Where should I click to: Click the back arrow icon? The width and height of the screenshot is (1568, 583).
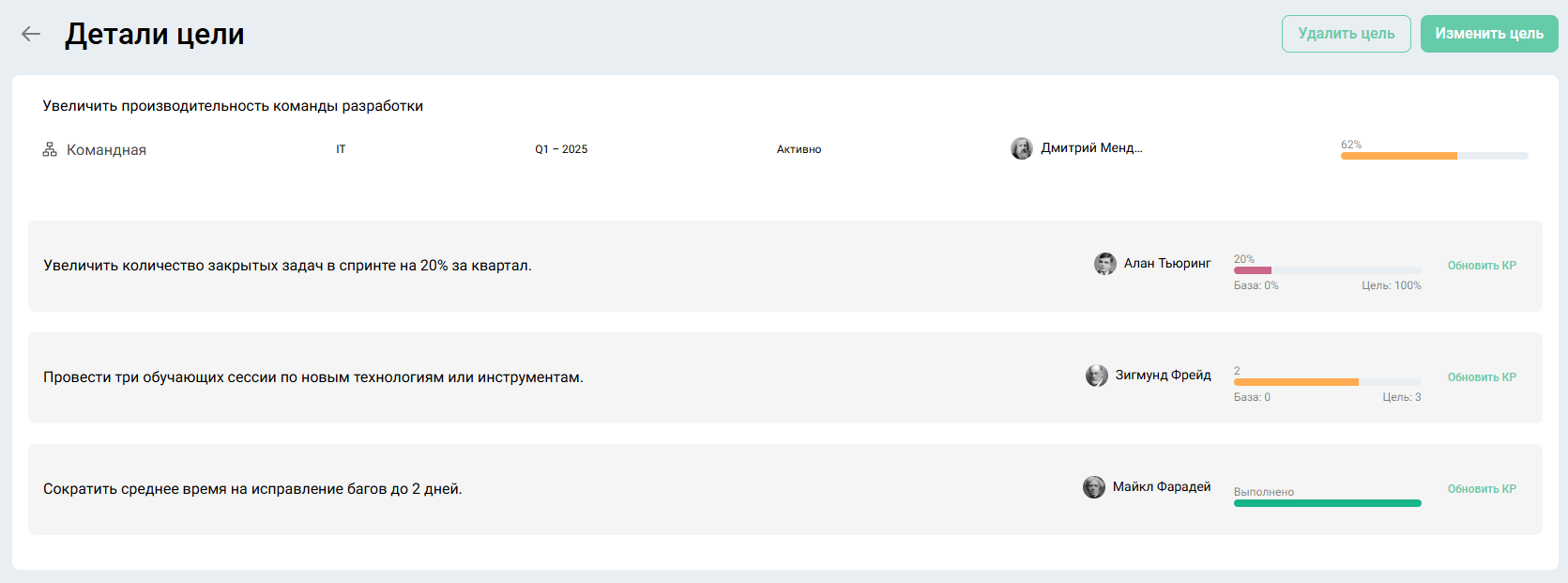coord(31,34)
